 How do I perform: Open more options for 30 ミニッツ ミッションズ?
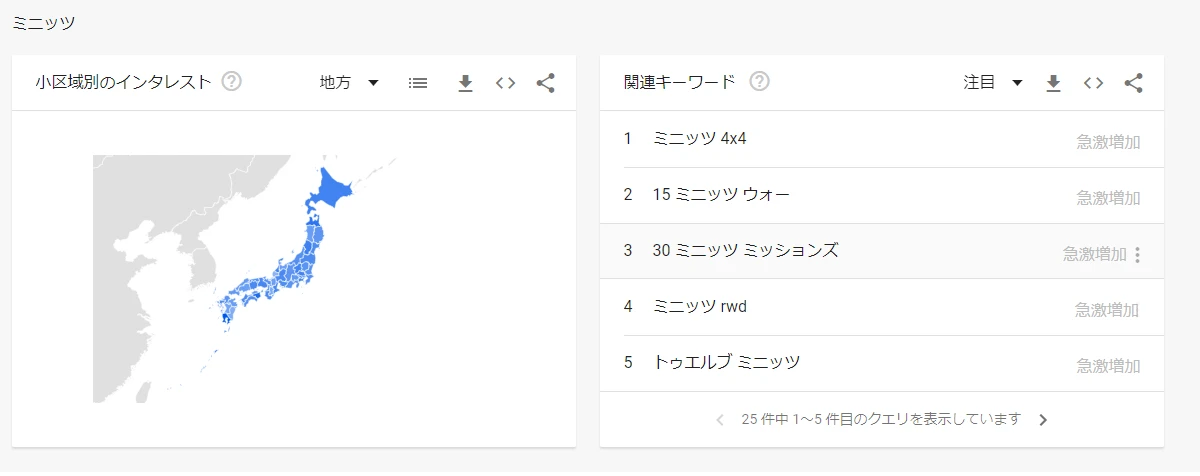(x=1137, y=254)
